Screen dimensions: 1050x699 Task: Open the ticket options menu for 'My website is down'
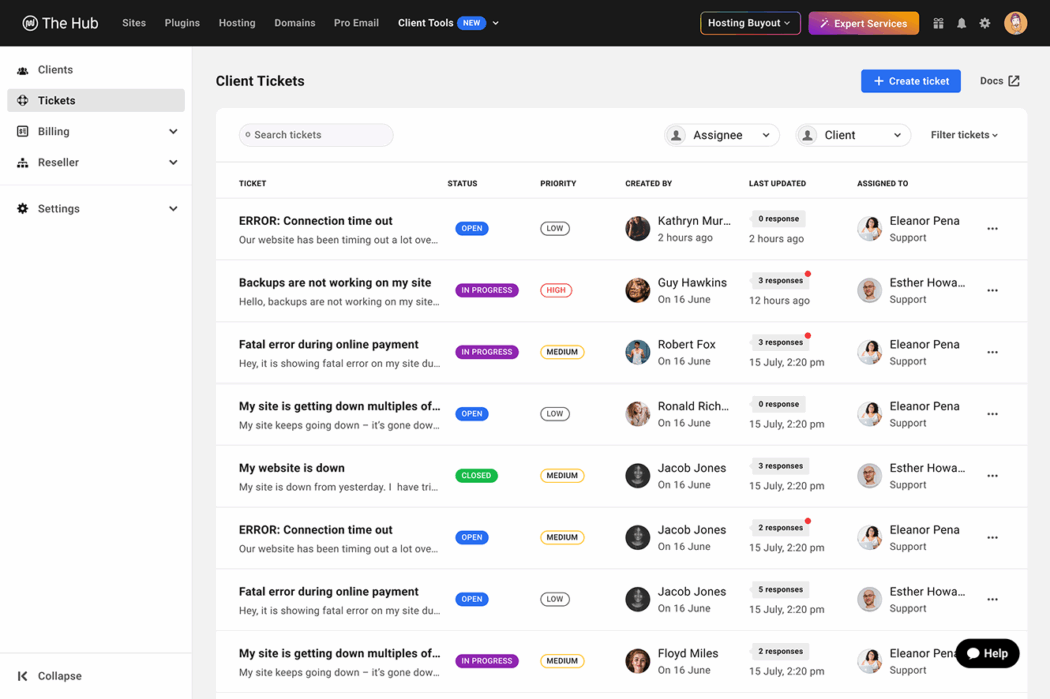992,475
